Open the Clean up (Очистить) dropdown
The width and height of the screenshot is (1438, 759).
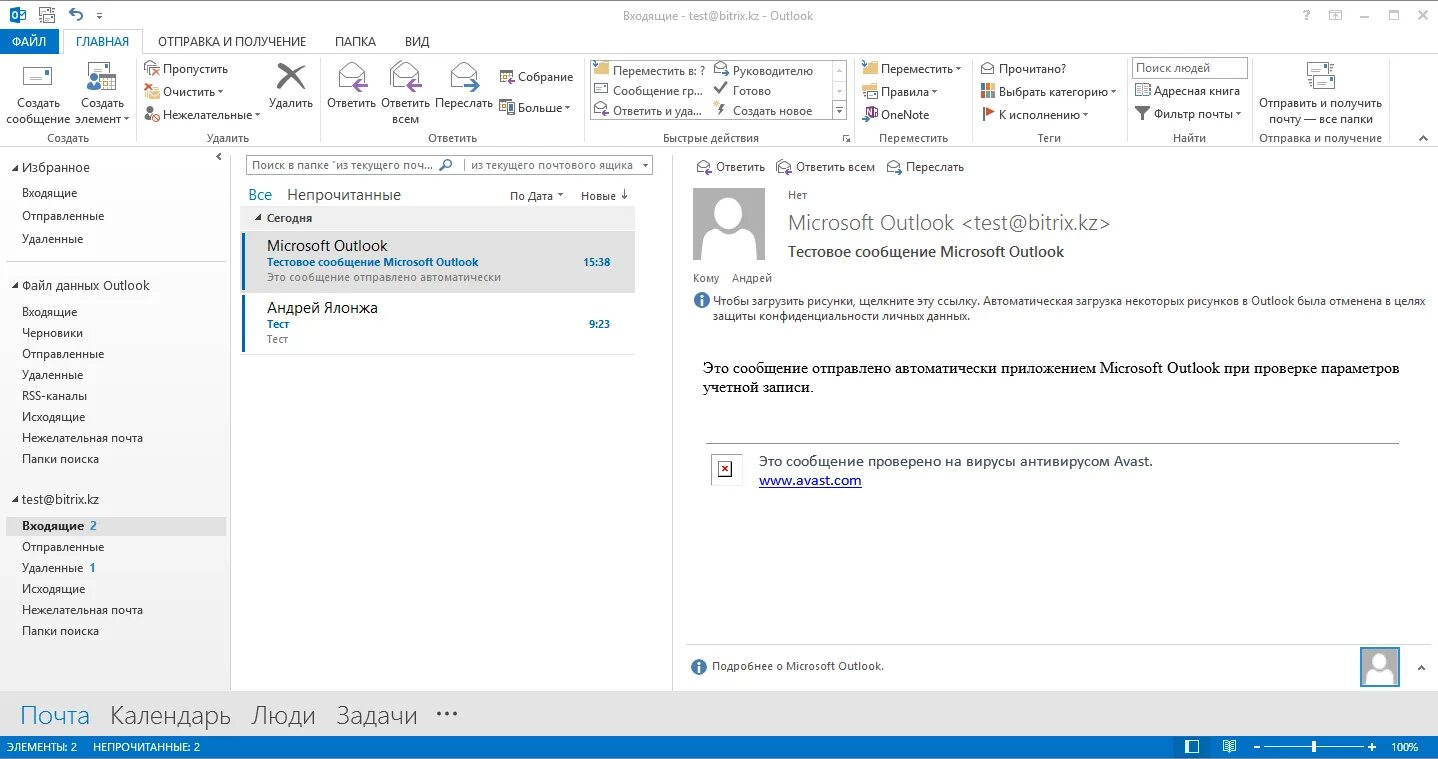184,92
